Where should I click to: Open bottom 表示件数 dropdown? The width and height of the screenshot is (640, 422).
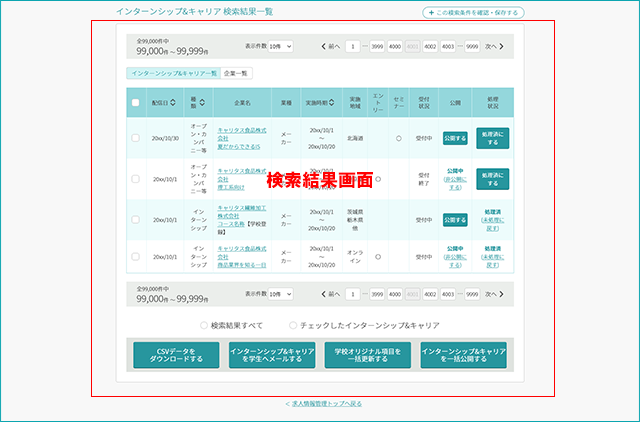coord(280,294)
